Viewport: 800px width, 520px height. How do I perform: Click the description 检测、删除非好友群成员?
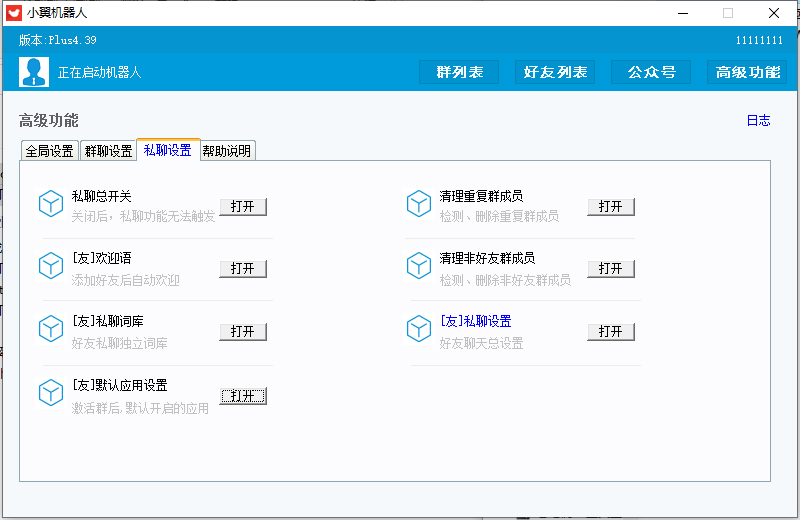click(x=505, y=280)
